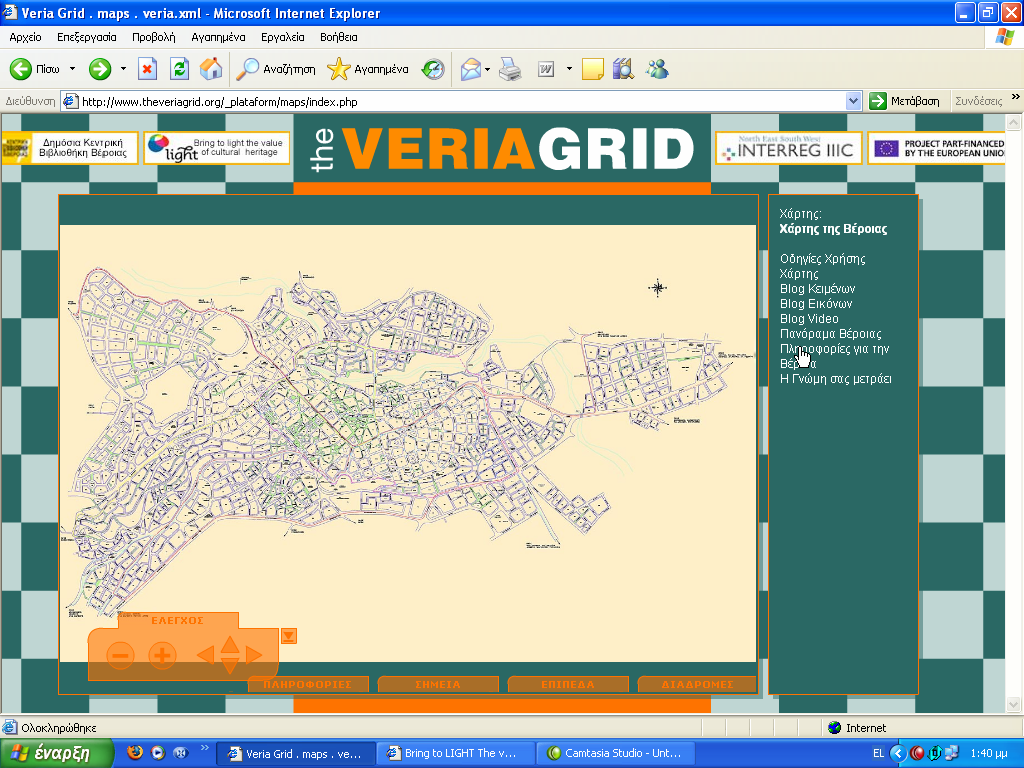Open the Βοήθεια menu
The height and width of the screenshot is (768, 1024).
click(338, 37)
